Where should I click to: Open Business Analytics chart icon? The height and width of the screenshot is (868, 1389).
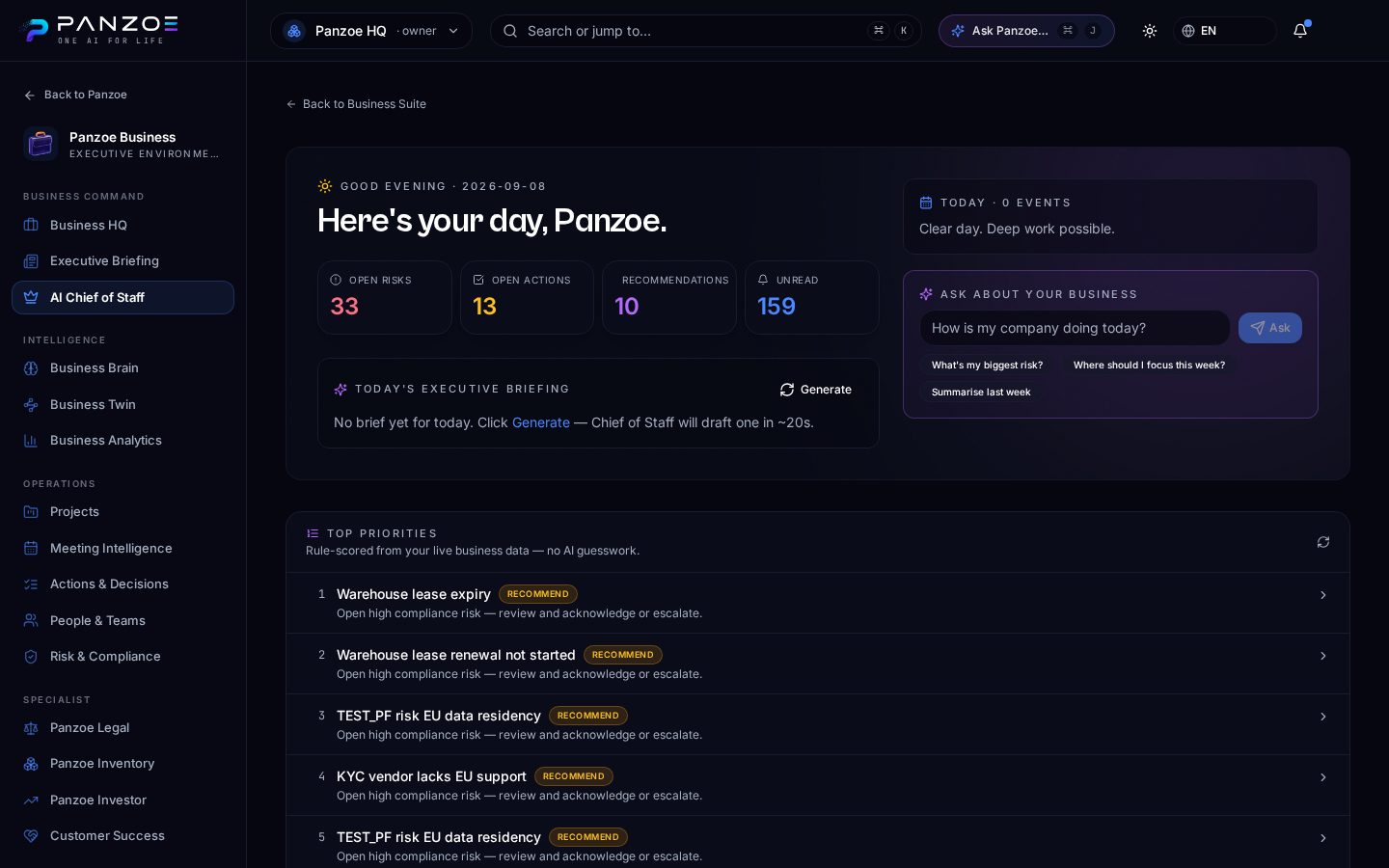pyautogui.click(x=31, y=441)
